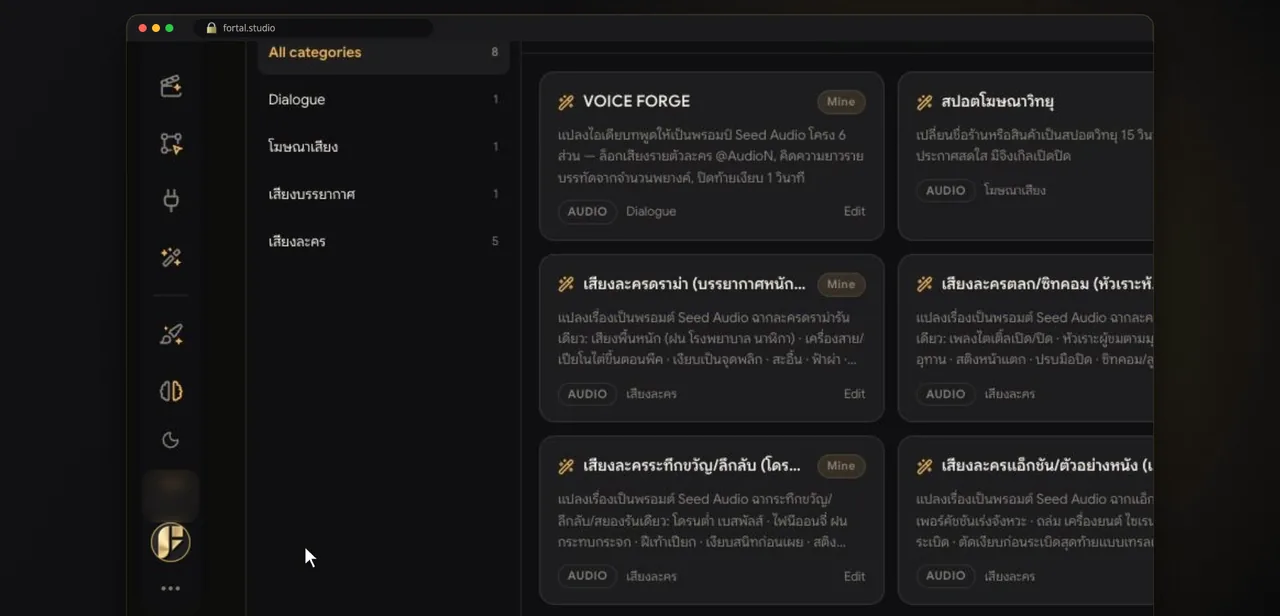Click the round gold logo avatar
This screenshot has width=1280, height=616.
pyautogui.click(x=171, y=542)
